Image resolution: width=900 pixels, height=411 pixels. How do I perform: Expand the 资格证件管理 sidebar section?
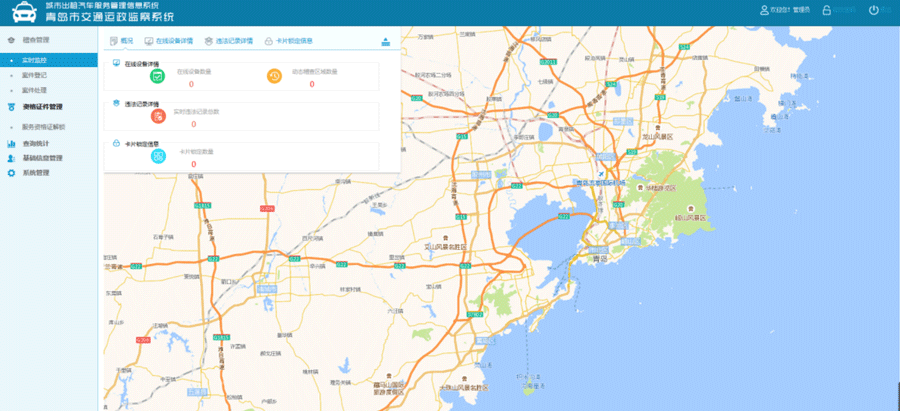point(42,107)
